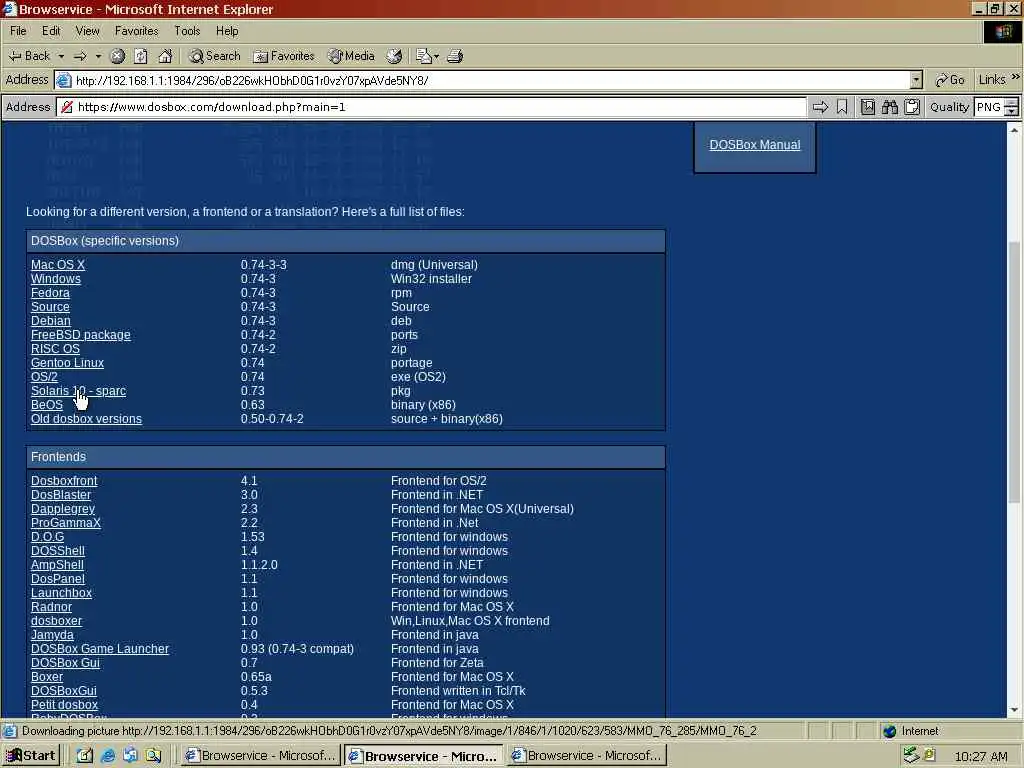The width and height of the screenshot is (1024, 768).
Task: Open the DOSBox Game Launcher link
Action: pos(100,649)
